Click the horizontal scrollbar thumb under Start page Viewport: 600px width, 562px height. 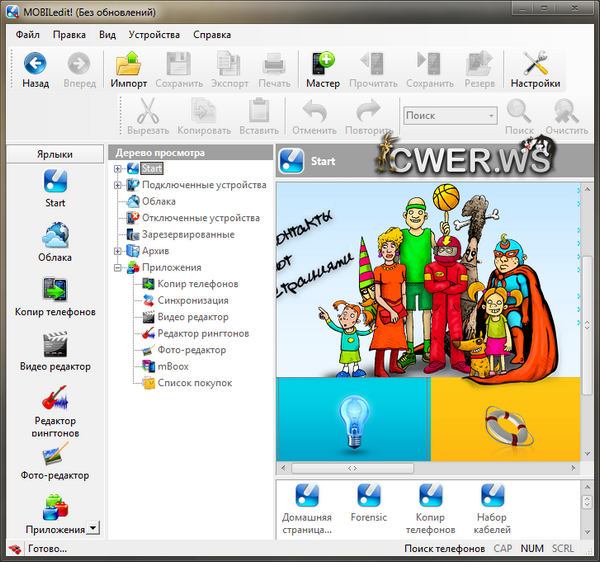(x=352, y=468)
